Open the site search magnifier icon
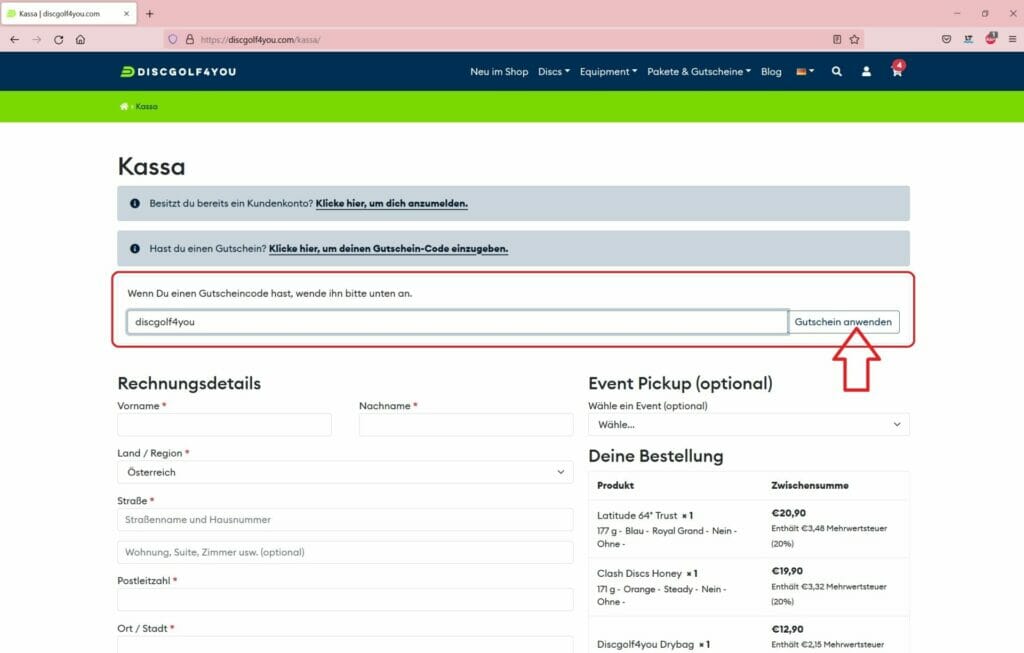This screenshot has height=653, width=1024. [x=837, y=72]
